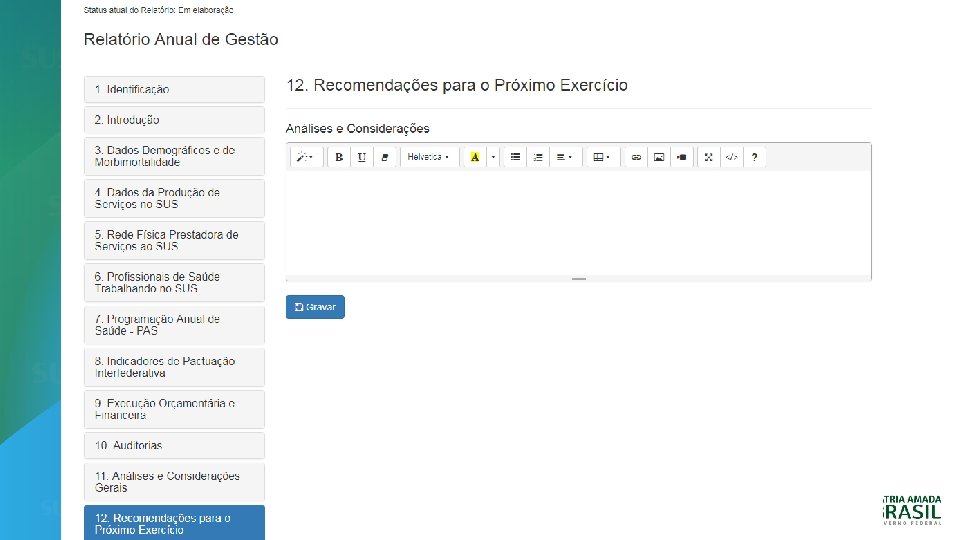Expand the paragraph alignment dropdown
960x540 pixels.
pyautogui.click(x=564, y=157)
